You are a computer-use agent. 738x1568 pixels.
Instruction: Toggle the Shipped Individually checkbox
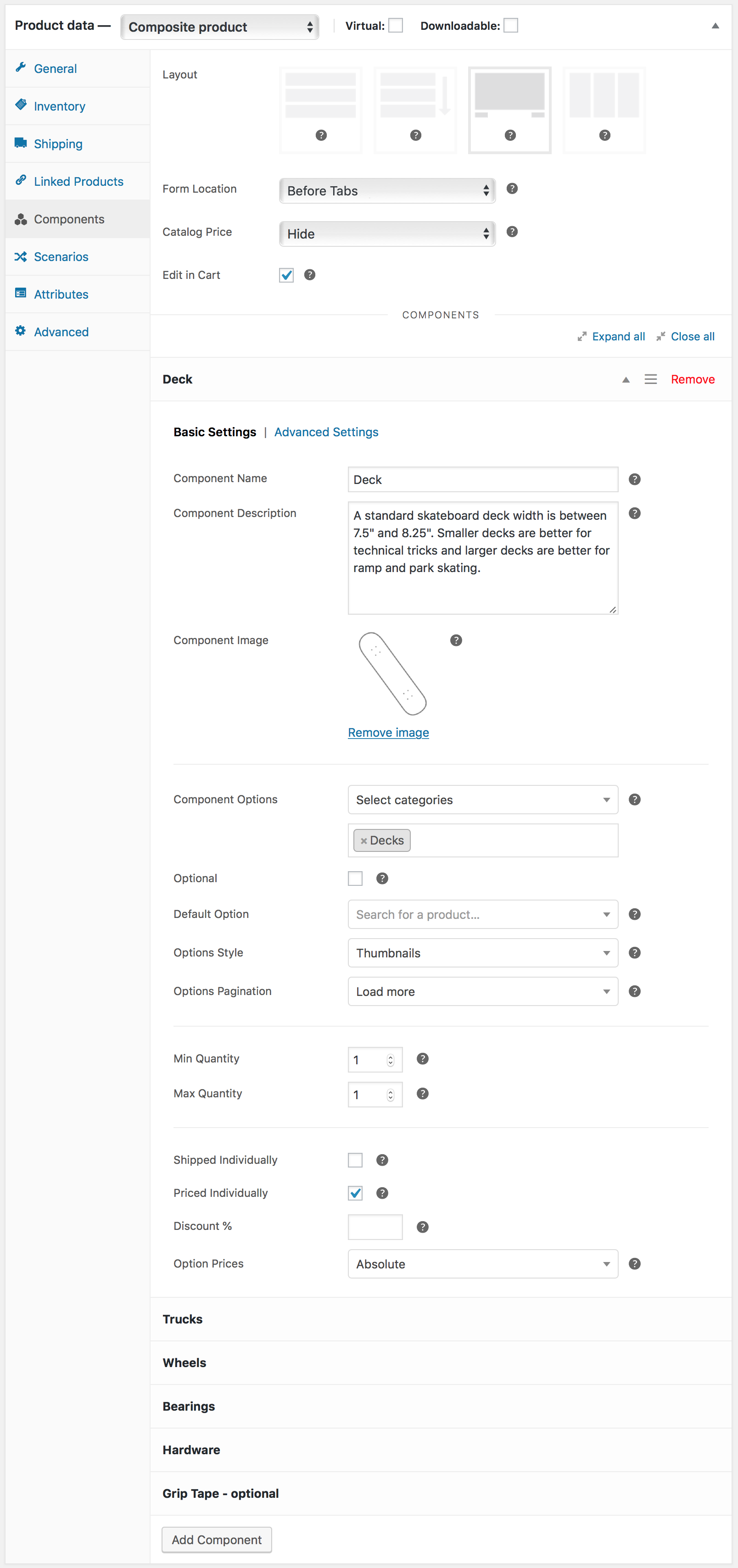[355, 1160]
